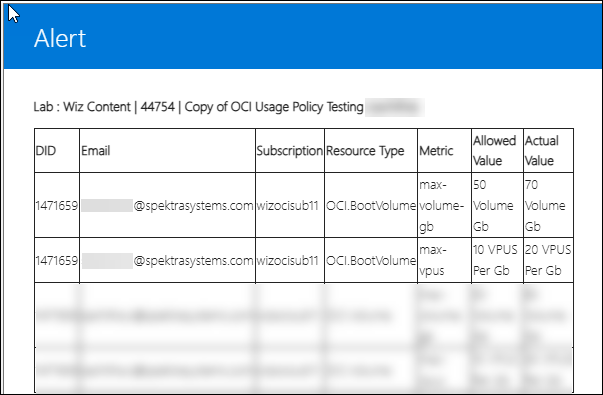Screen dimensions: 603x395
Task: Click the Actual Value column header
Action: click(542, 150)
